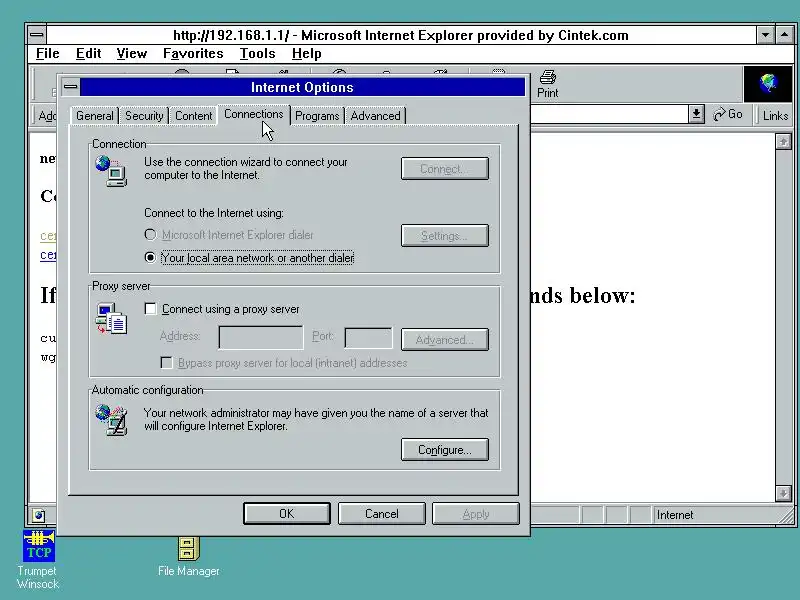Switch to the Advanced tab

tap(376, 116)
